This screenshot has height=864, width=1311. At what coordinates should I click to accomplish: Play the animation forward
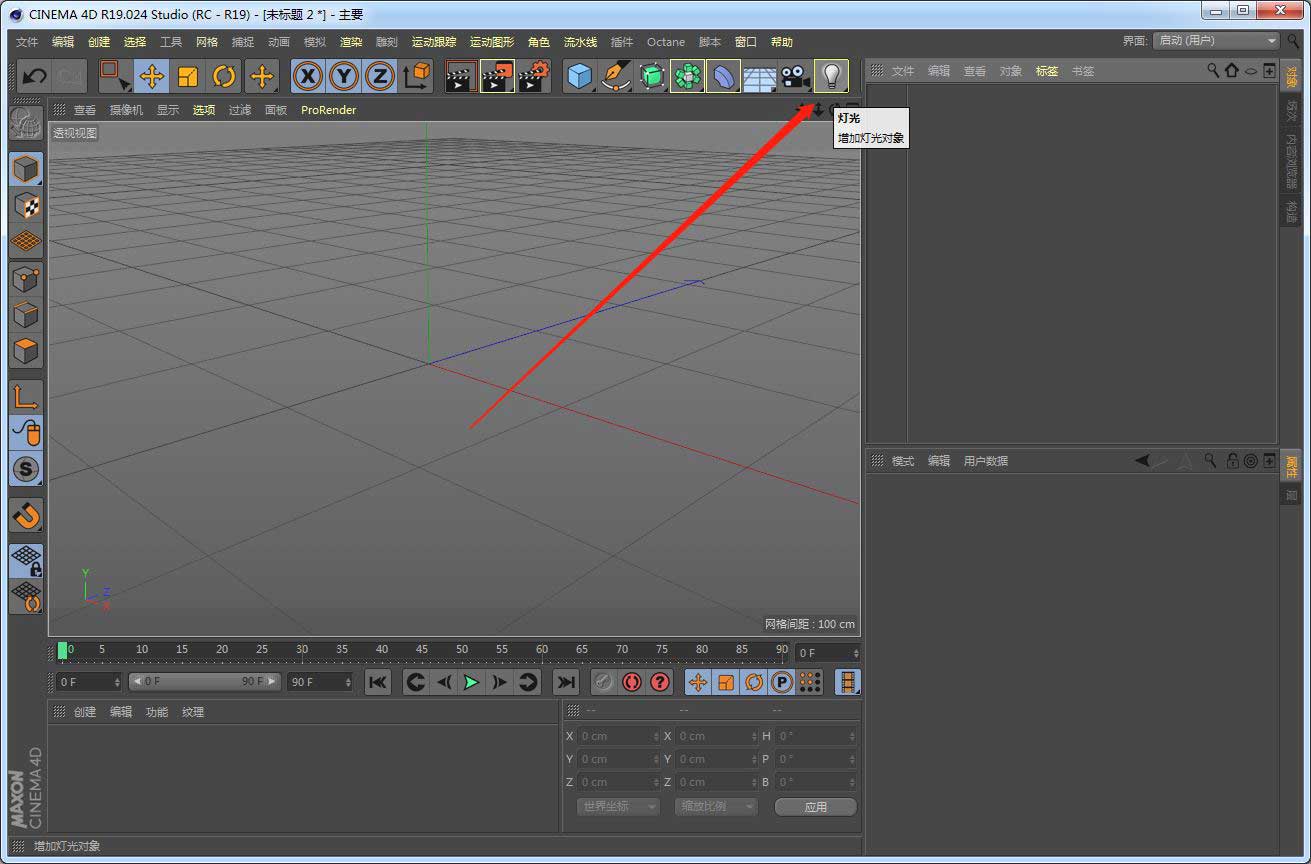471,682
